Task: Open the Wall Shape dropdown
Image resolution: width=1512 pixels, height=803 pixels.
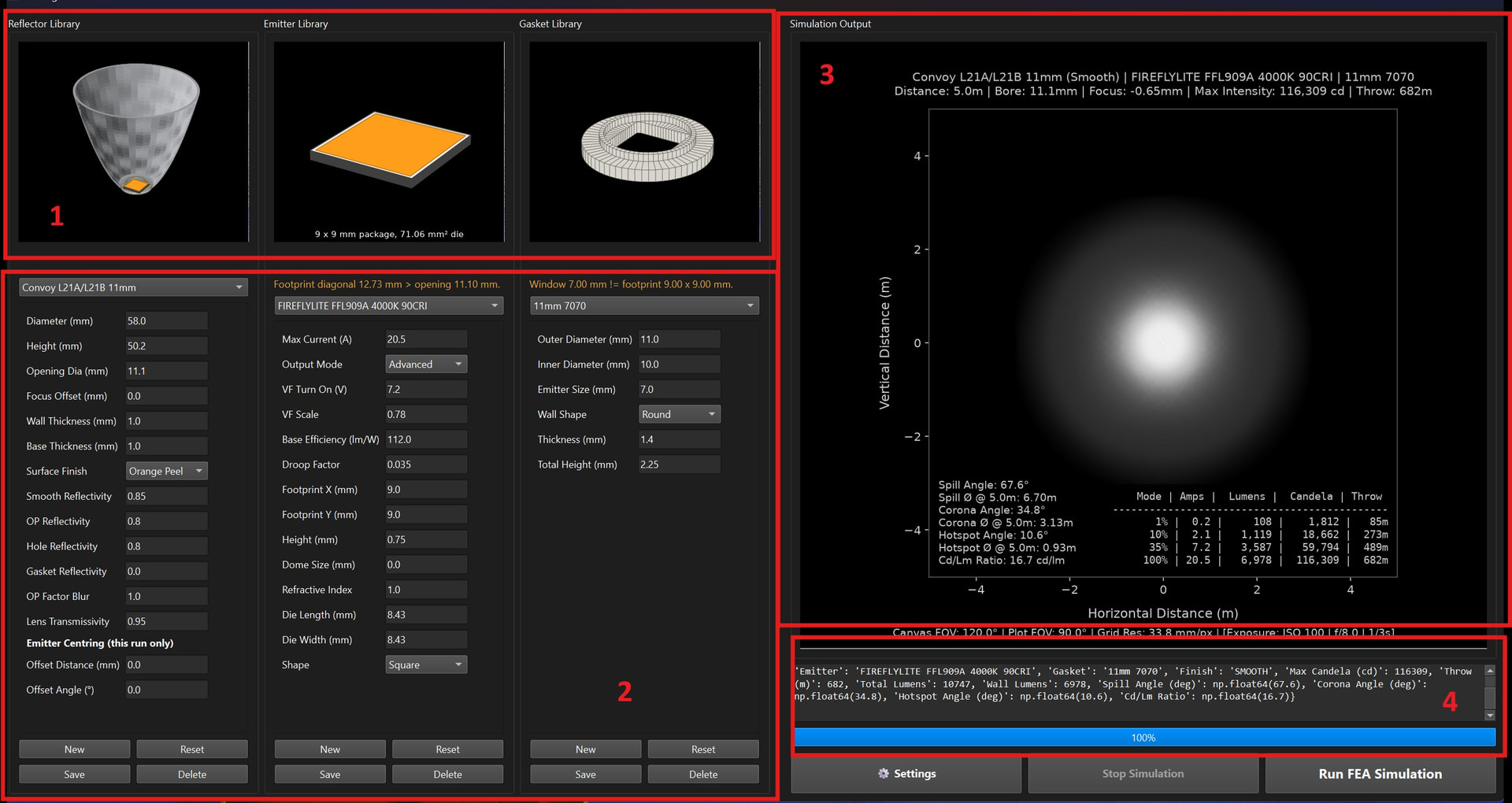Action: tap(680, 414)
